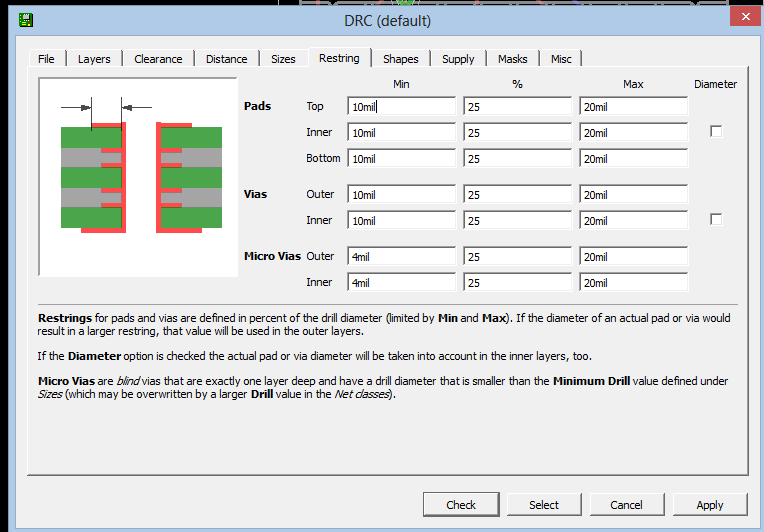
Task: Open the Misc tab
Action: pos(561,59)
